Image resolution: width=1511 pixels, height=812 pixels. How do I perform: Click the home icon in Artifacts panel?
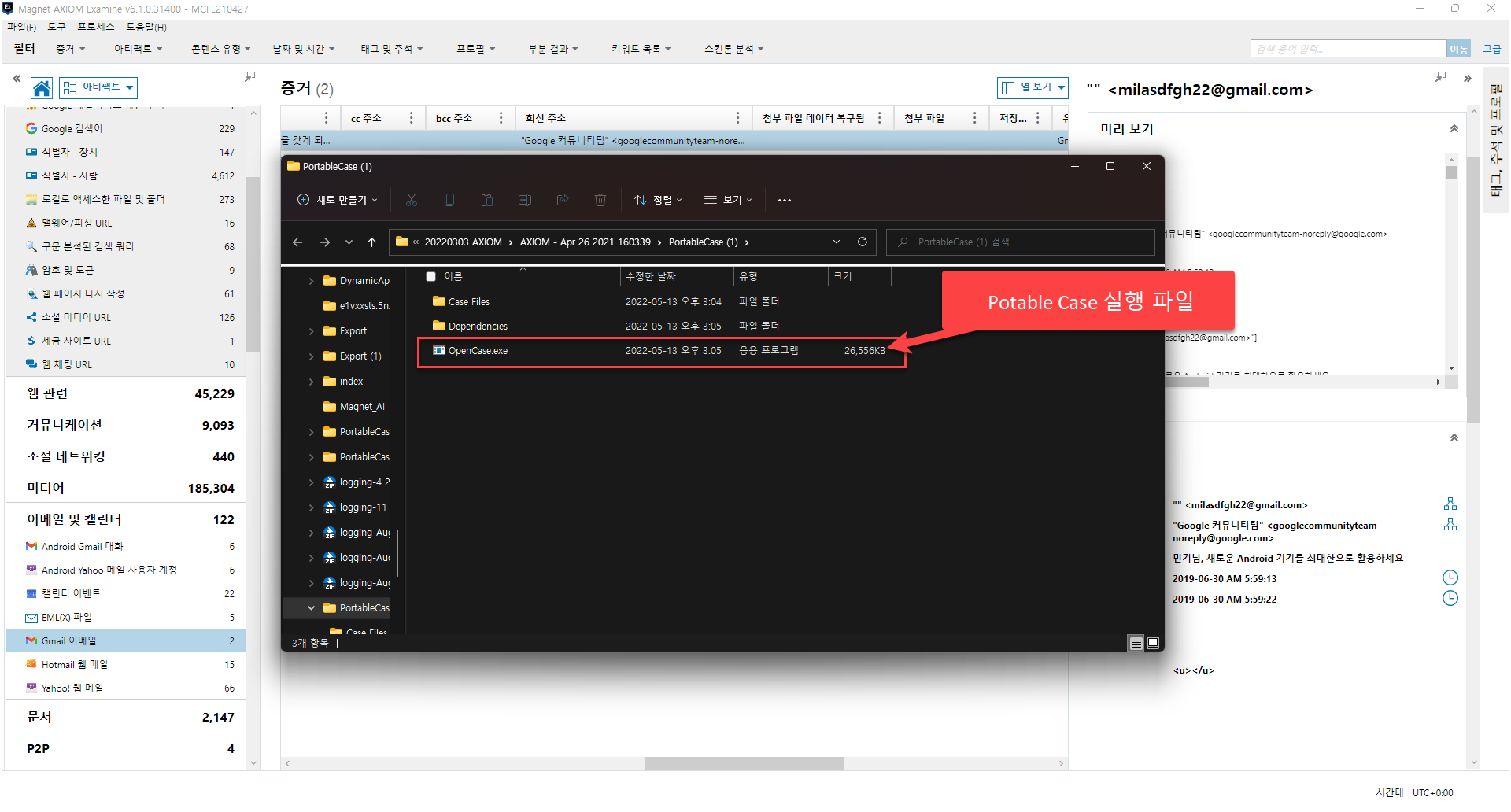pos(42,88)
